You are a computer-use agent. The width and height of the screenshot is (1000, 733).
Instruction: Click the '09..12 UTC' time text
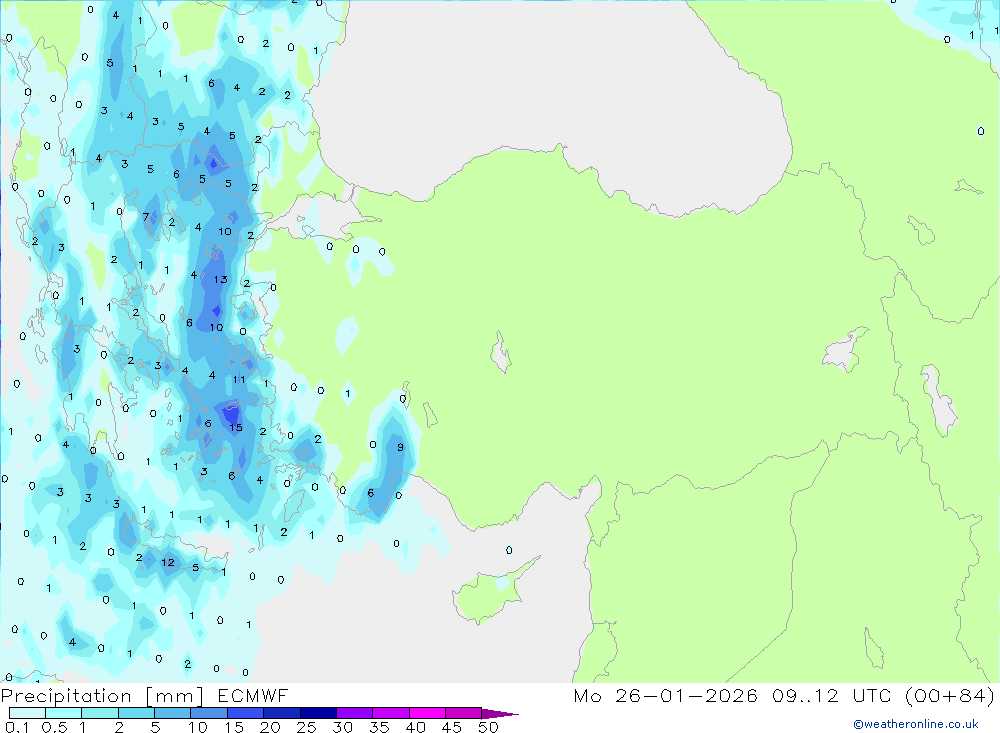[831, 695]
